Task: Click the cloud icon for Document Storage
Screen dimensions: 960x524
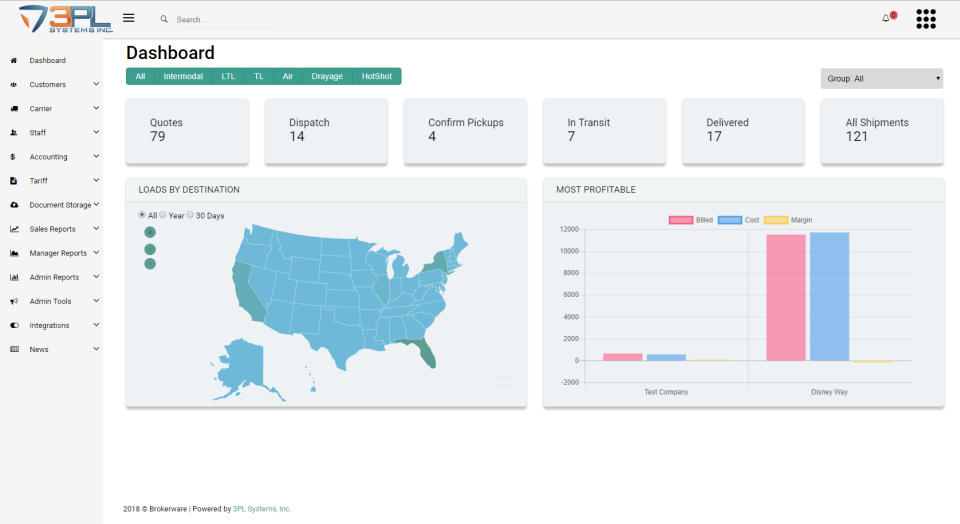Action: tap(13, 205)
